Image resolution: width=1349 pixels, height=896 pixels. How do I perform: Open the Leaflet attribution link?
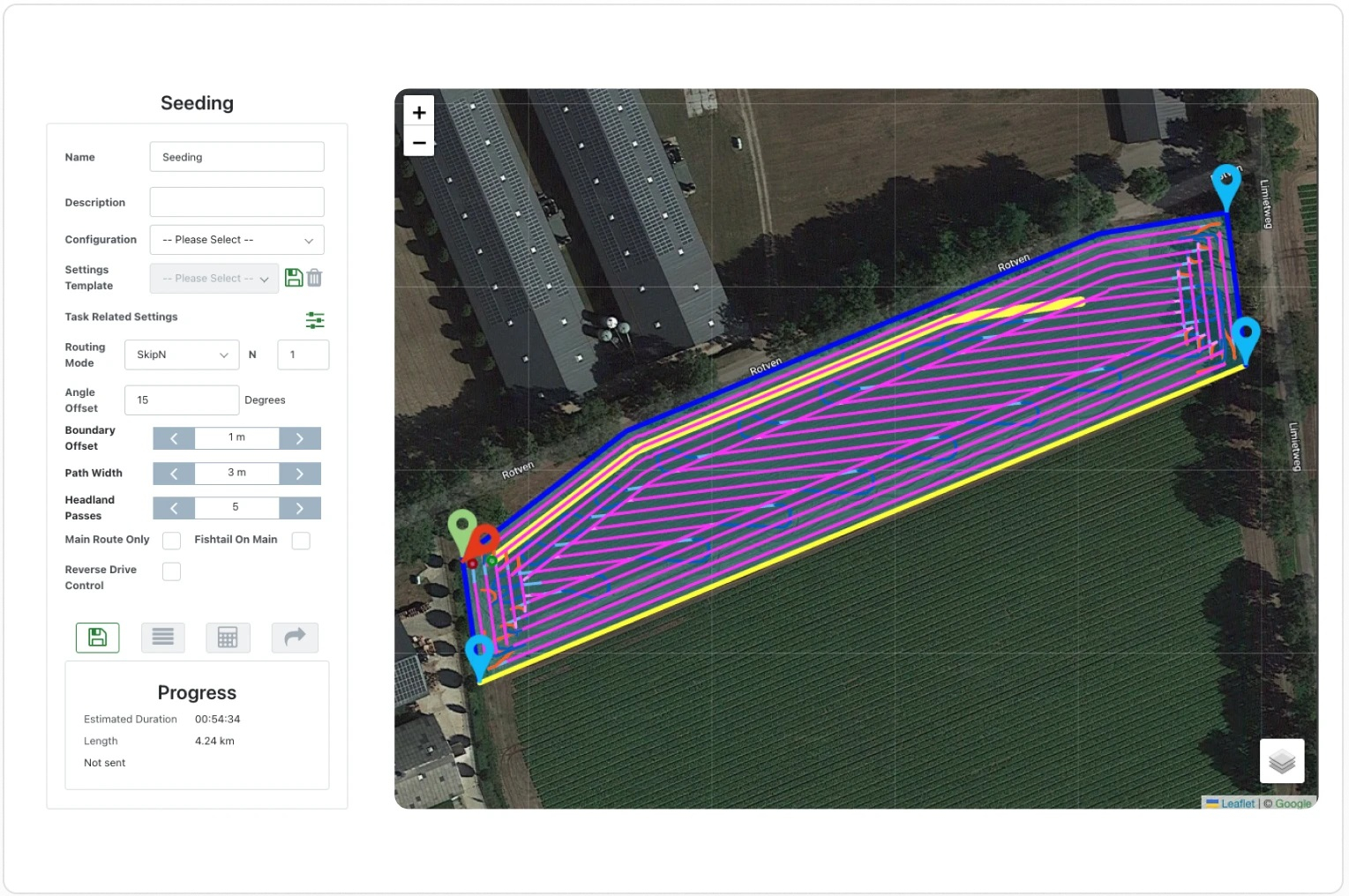tap(1237, 803)
